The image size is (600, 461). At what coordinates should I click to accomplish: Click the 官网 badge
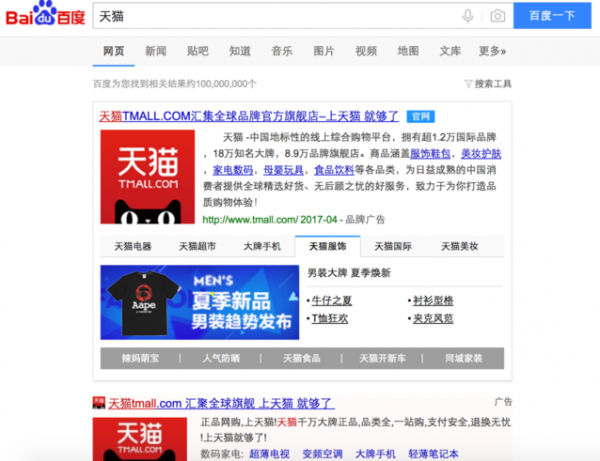pyautogui.click(x=421, y=116)
